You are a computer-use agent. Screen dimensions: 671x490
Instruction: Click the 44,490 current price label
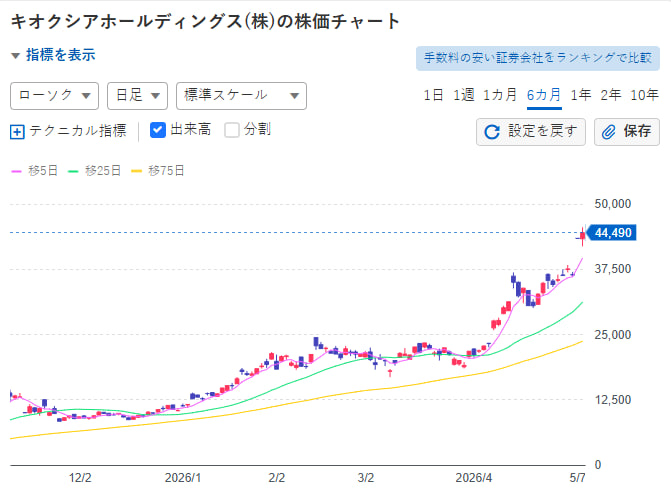tap(611, 233)
